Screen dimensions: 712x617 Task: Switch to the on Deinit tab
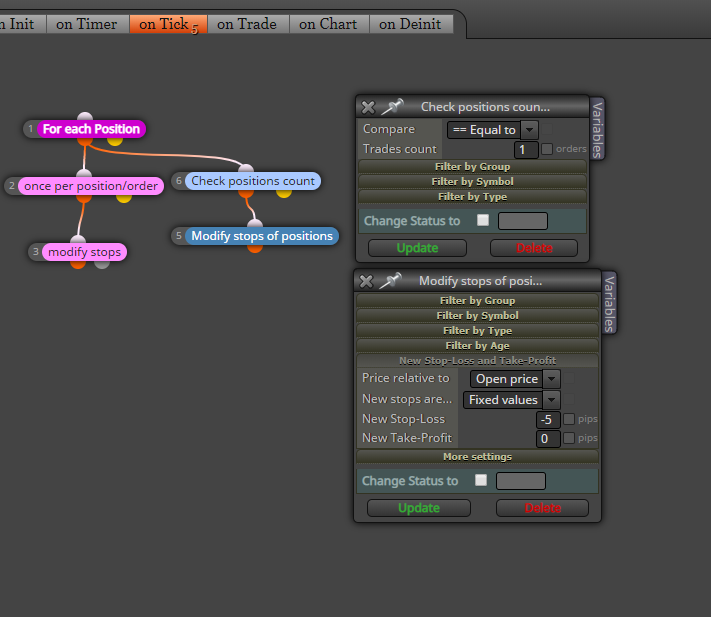point(411,24)
